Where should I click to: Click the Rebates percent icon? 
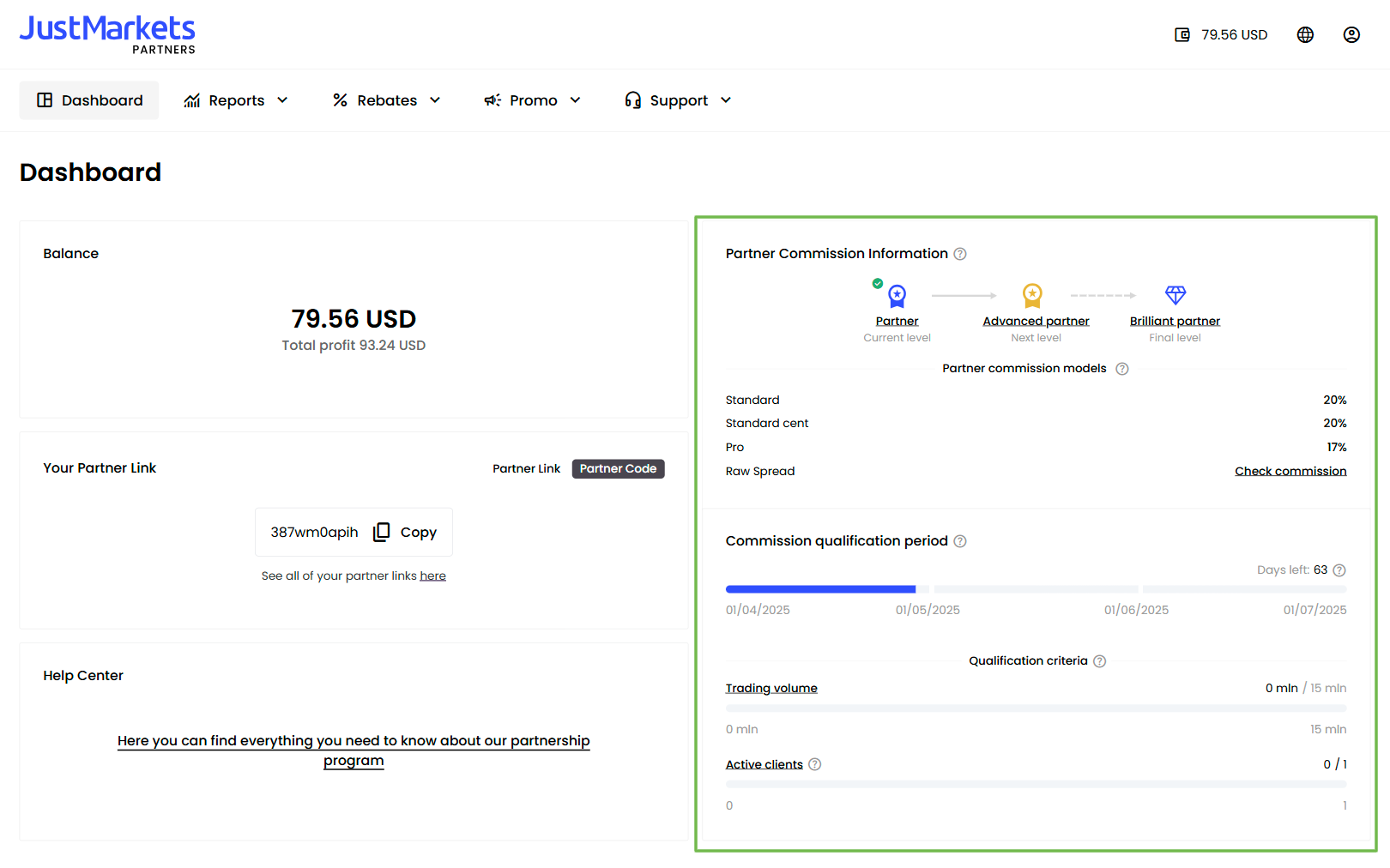(341, 100)
